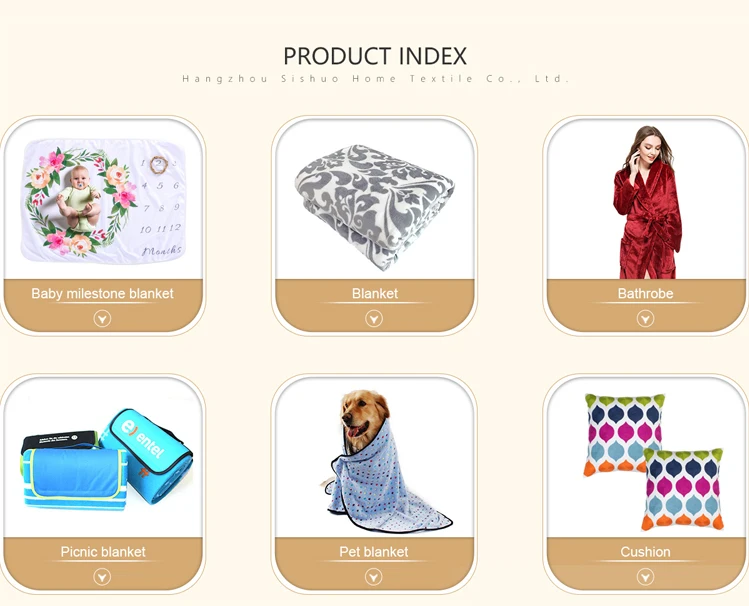
Task: Select the Pet blanket label
Action: [x=374, y=552]
